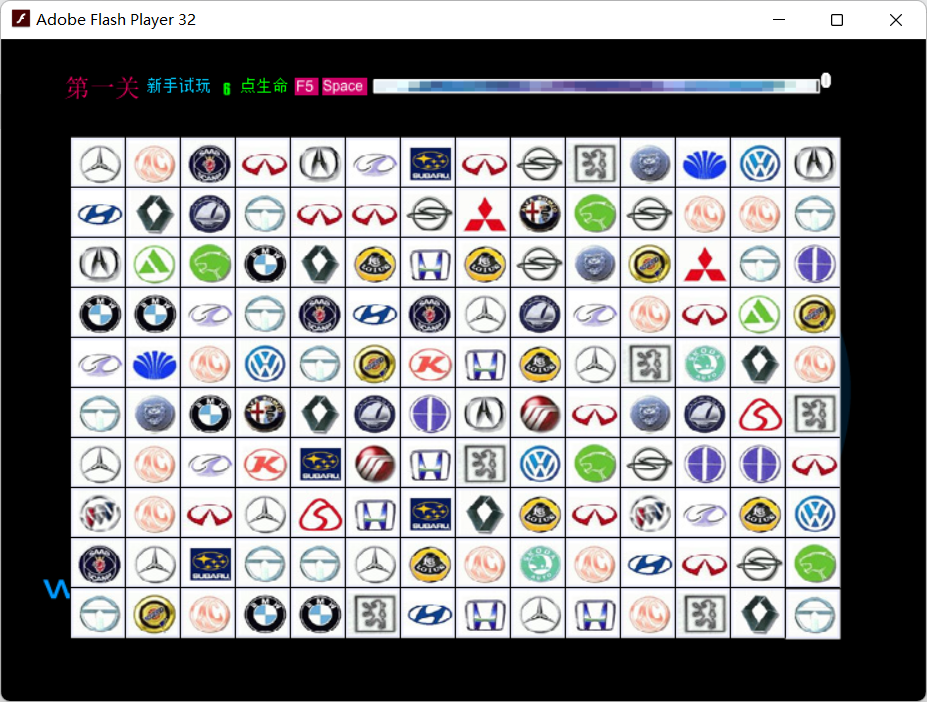The width and height of the screenshot is (927, 702).
Task: Pick the Hyundai logo in the ninth row
Action: [x=649, y=564]
